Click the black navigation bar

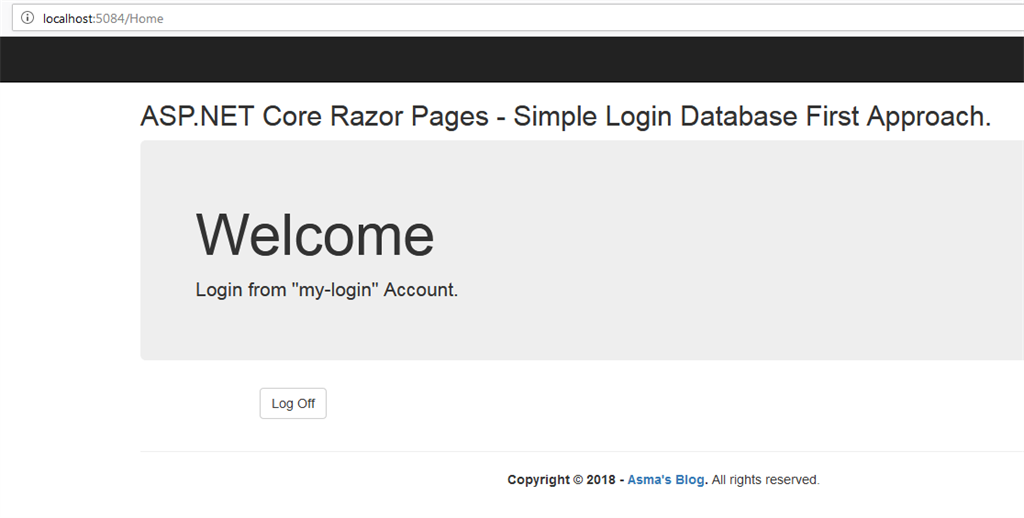[x=512, y=59]
